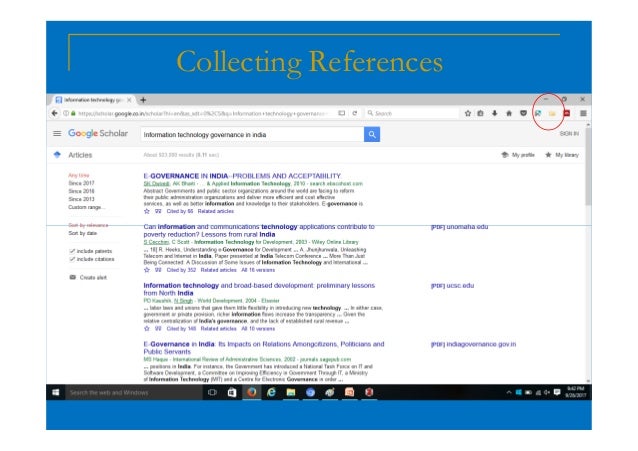Open E-GOVERNANCE IN INDIA article title
Screen dimensions: 638x451
click(243, 176)
